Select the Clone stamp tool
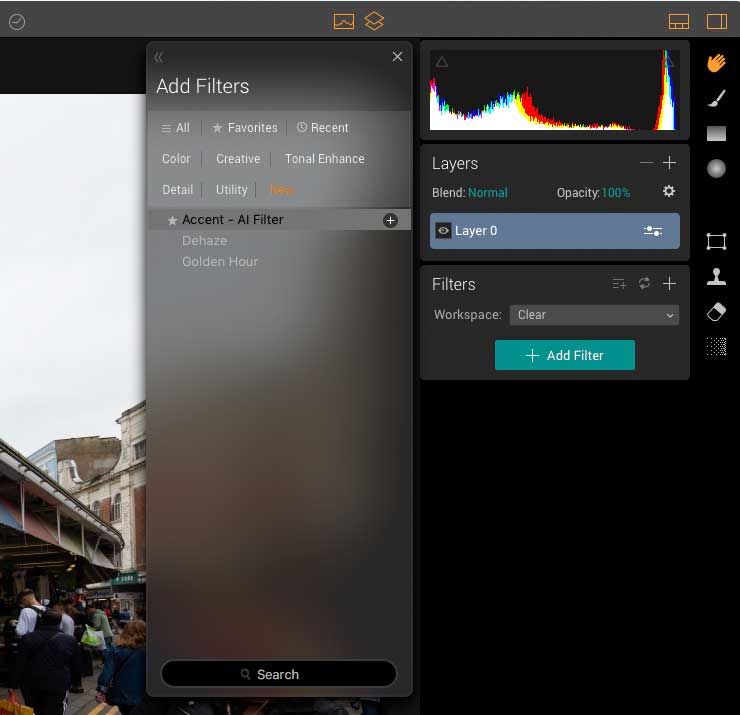Viewport: 740px width, 715px height. 716,277
